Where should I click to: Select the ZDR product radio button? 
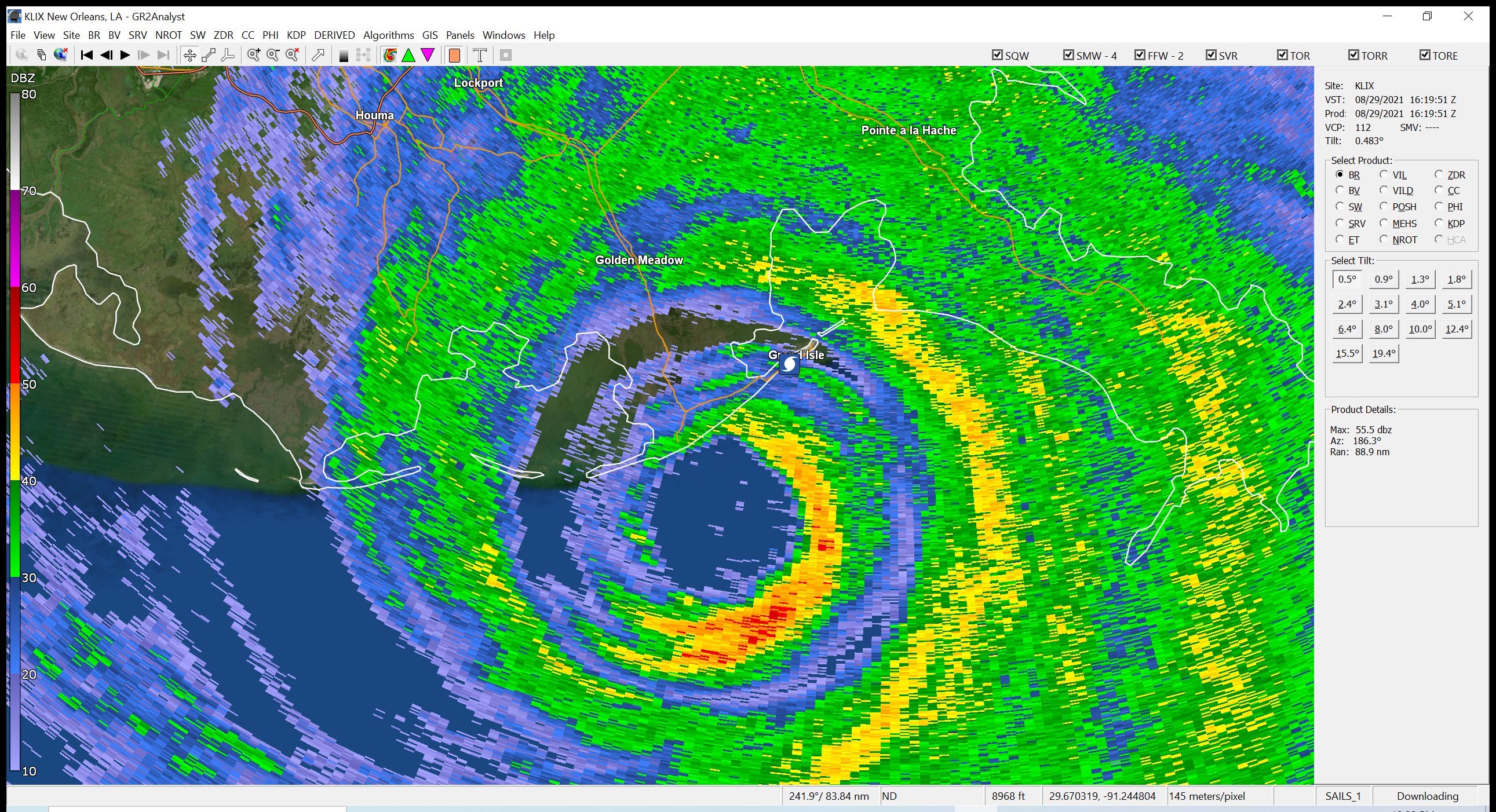[x=1439, y=174]
